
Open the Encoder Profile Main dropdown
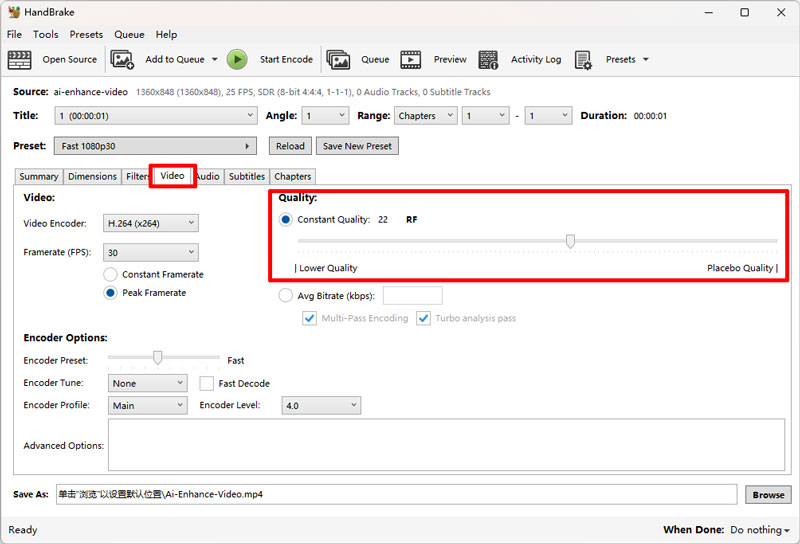147,406
